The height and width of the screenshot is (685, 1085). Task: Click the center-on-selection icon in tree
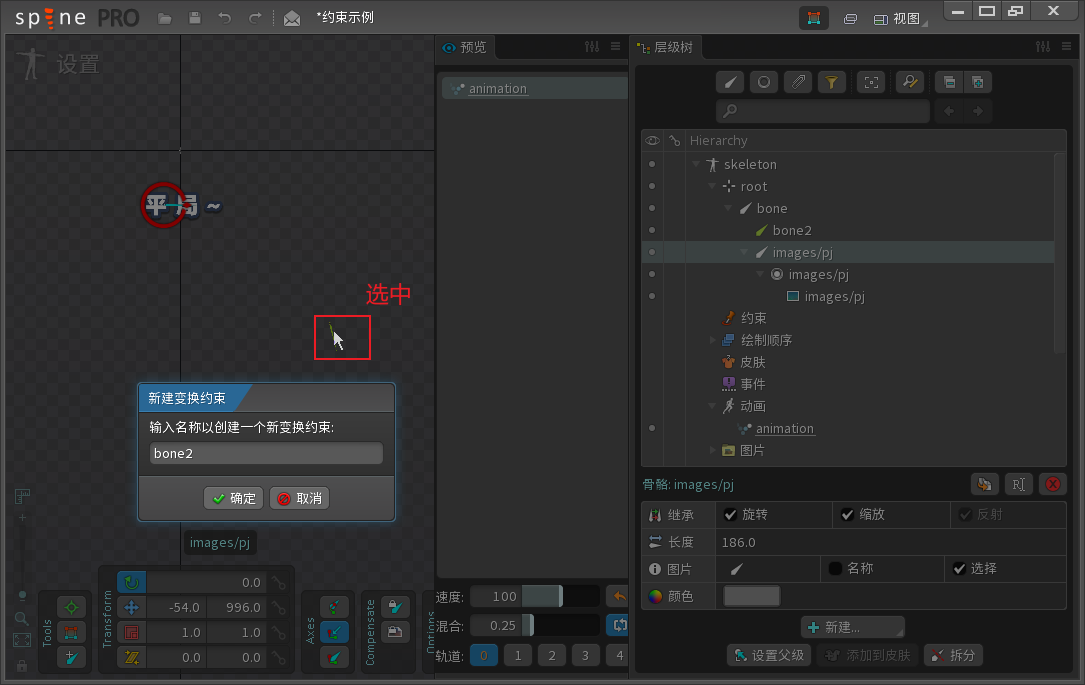(871, 82)
